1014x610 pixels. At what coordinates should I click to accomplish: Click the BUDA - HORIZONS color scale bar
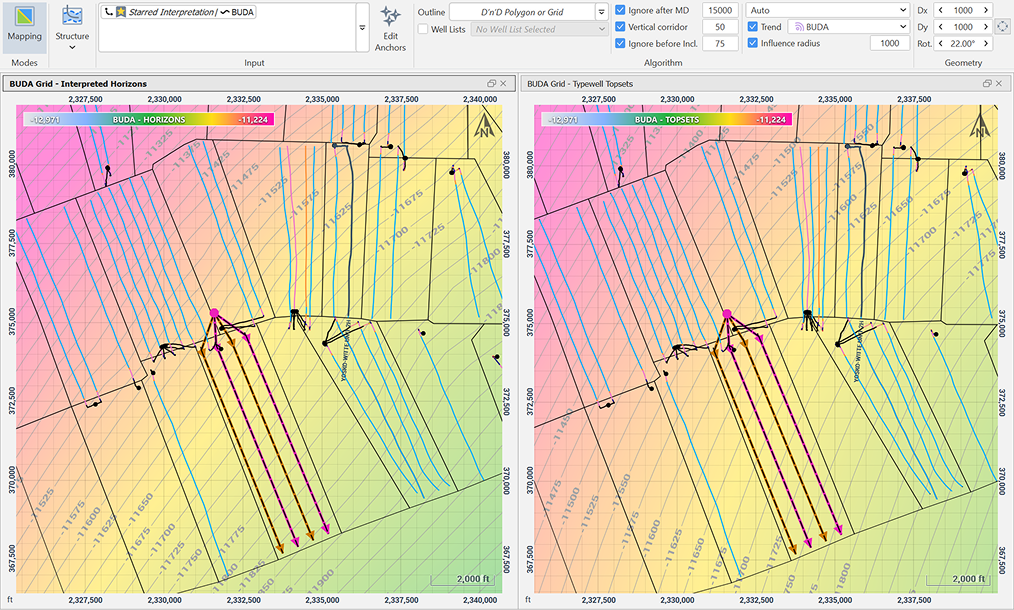(149, 120)
